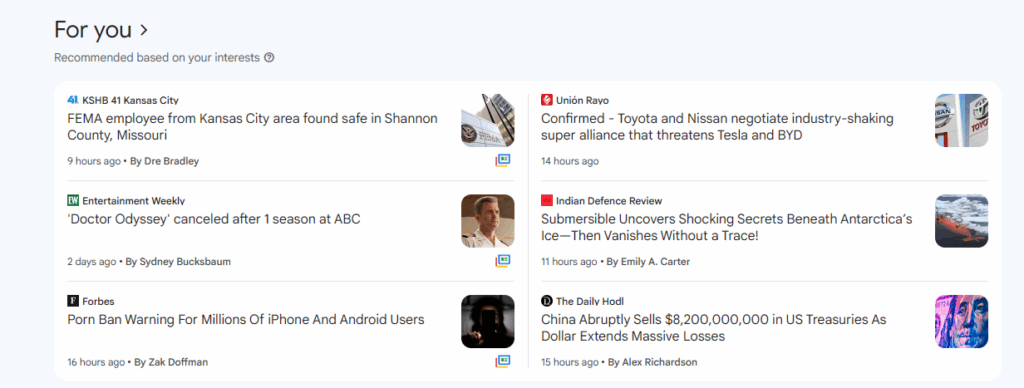Open Porn Ban Warning headline
The width and height of the screenshot is (1024, 388).
point(246,320)
